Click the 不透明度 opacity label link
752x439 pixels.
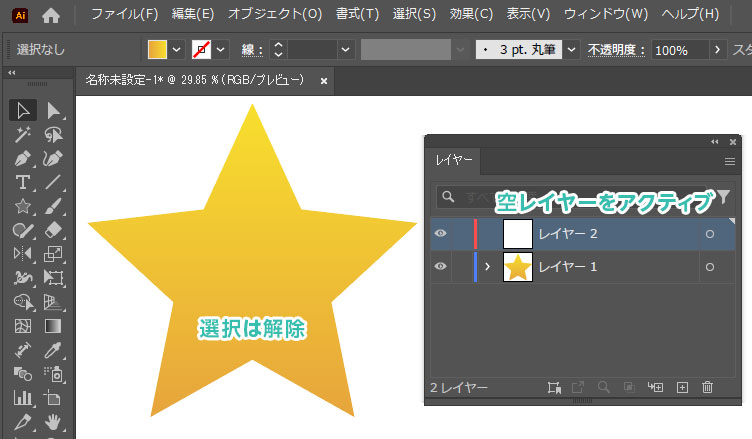pos(616,49)
